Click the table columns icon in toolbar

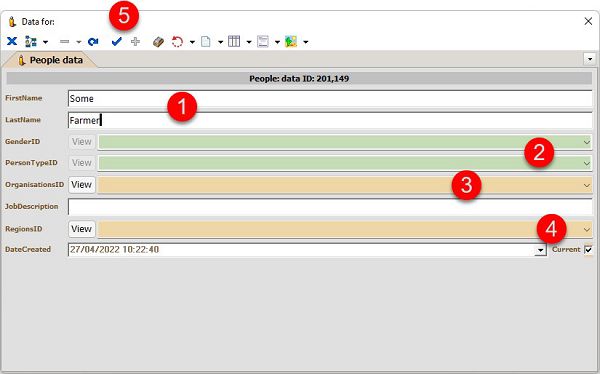point(234,41)
